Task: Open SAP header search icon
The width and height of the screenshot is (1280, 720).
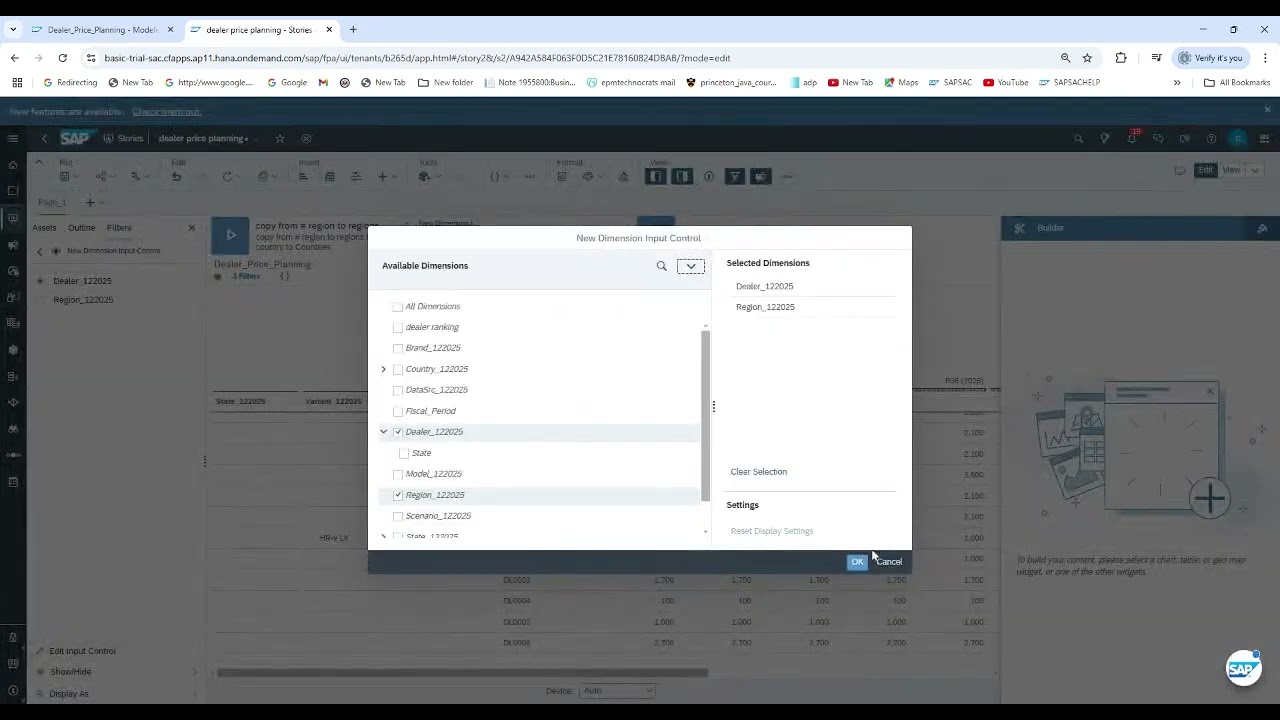Action: pyautogui.click(x=1078, y=139)
